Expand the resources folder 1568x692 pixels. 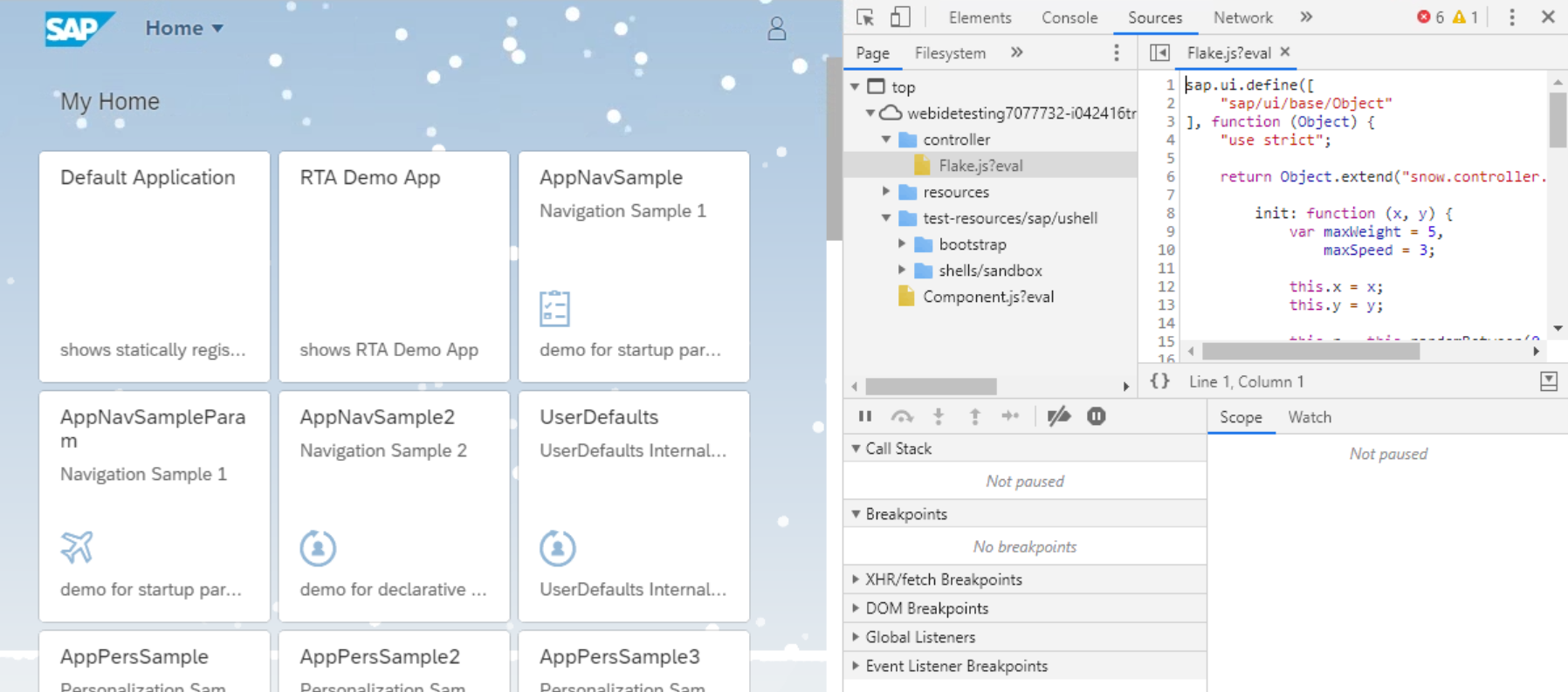coord(886,192)
